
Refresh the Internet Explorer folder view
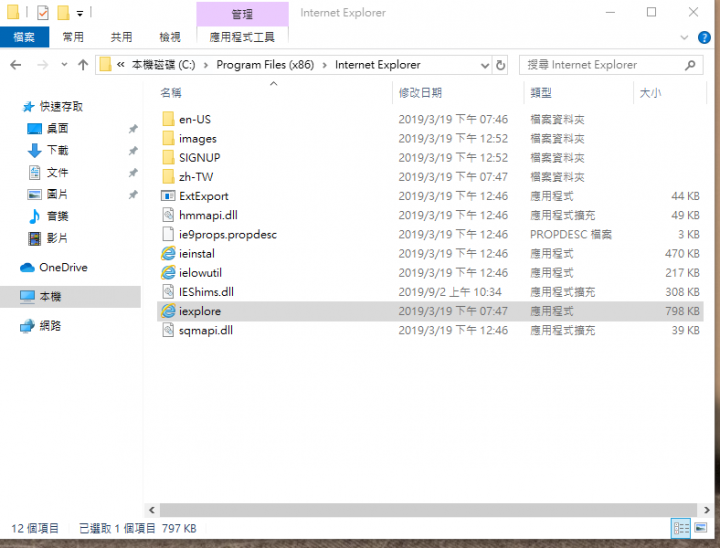click(x=501, y=65)
